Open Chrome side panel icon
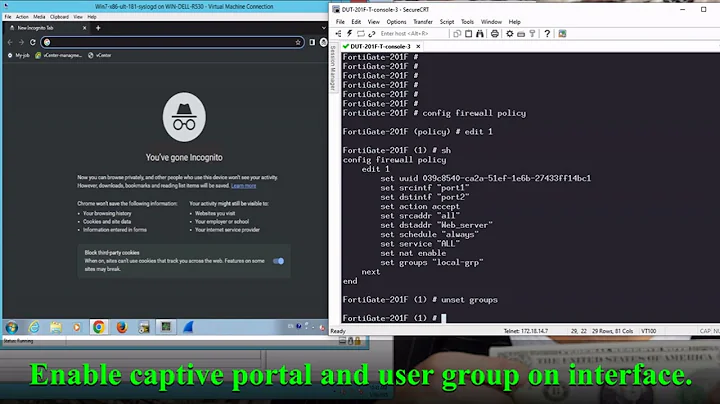720x404 pixels. 312,42
